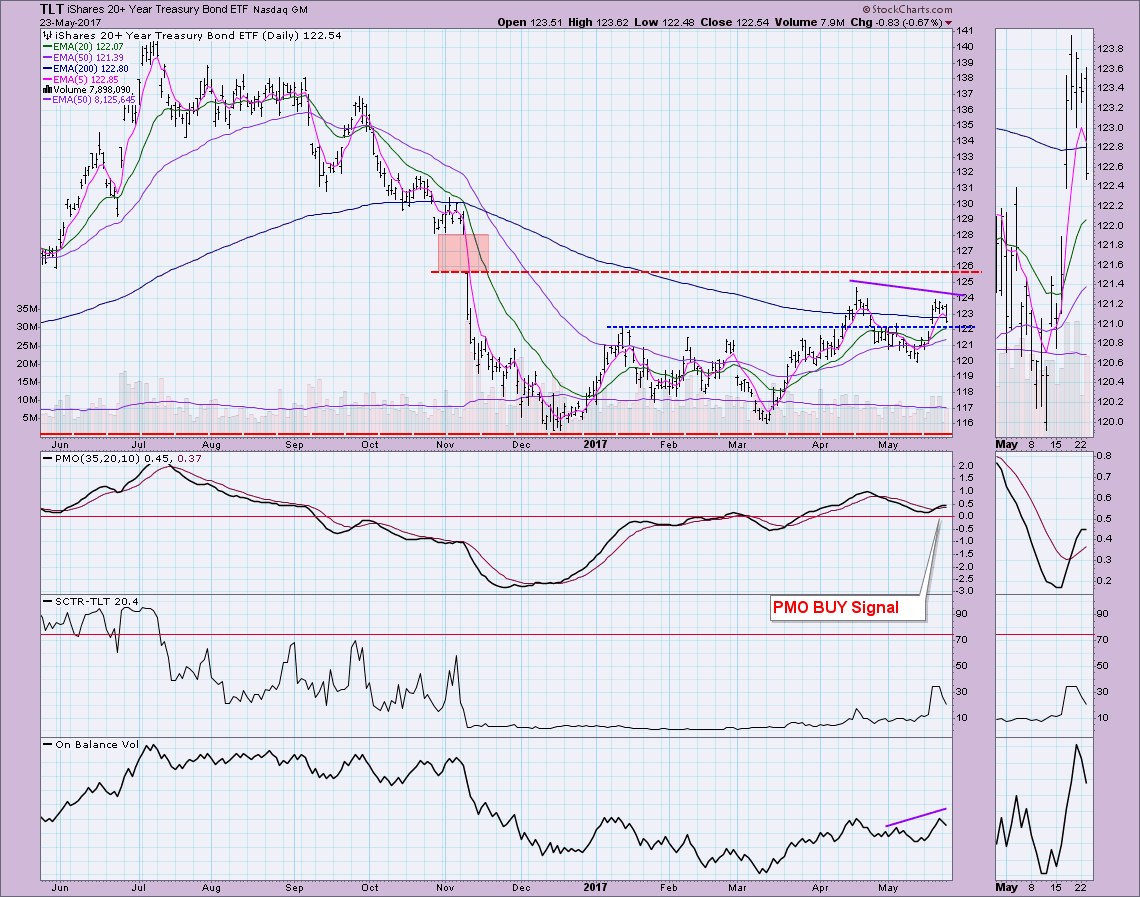
Task: Click the Nov label on the date axis
Action: point(444,441)
